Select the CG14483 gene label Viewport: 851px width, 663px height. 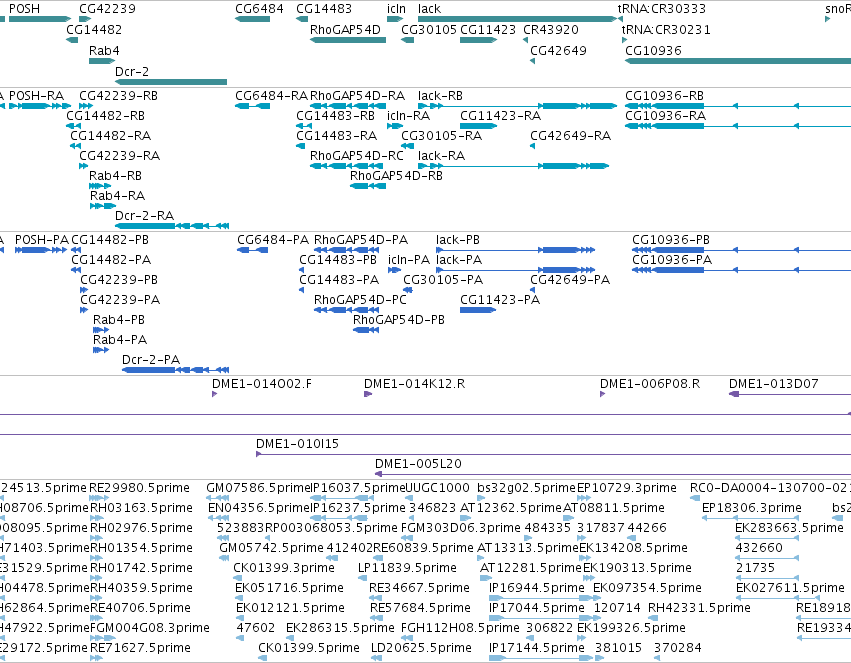324,9
